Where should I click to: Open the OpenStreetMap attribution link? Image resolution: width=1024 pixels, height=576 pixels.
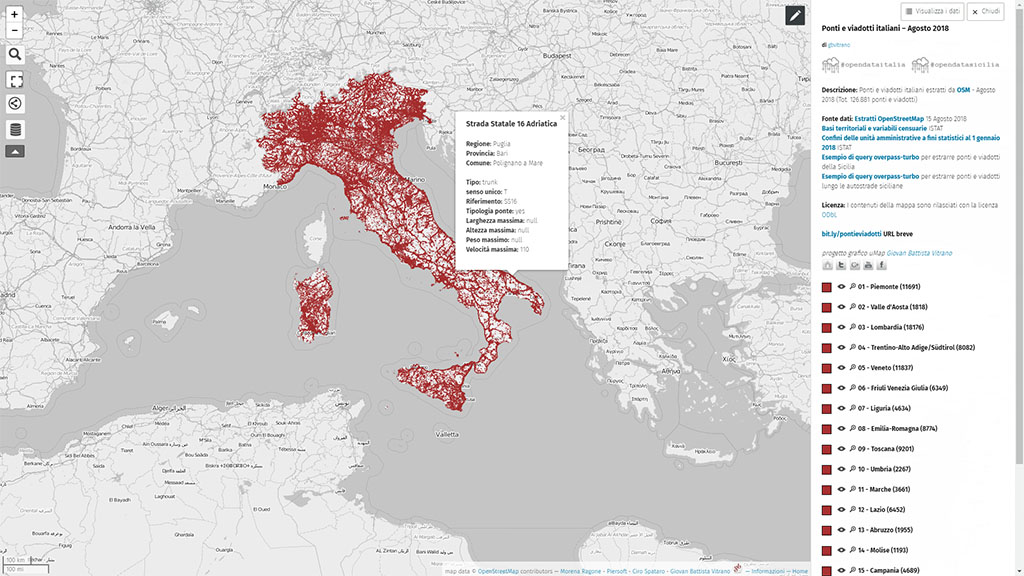[498, 571]
